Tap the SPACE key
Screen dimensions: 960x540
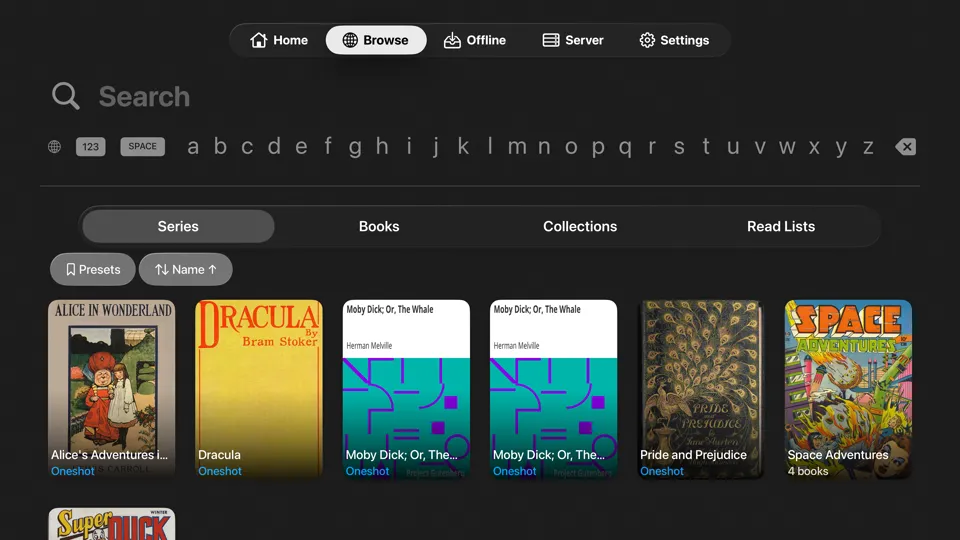143,146
